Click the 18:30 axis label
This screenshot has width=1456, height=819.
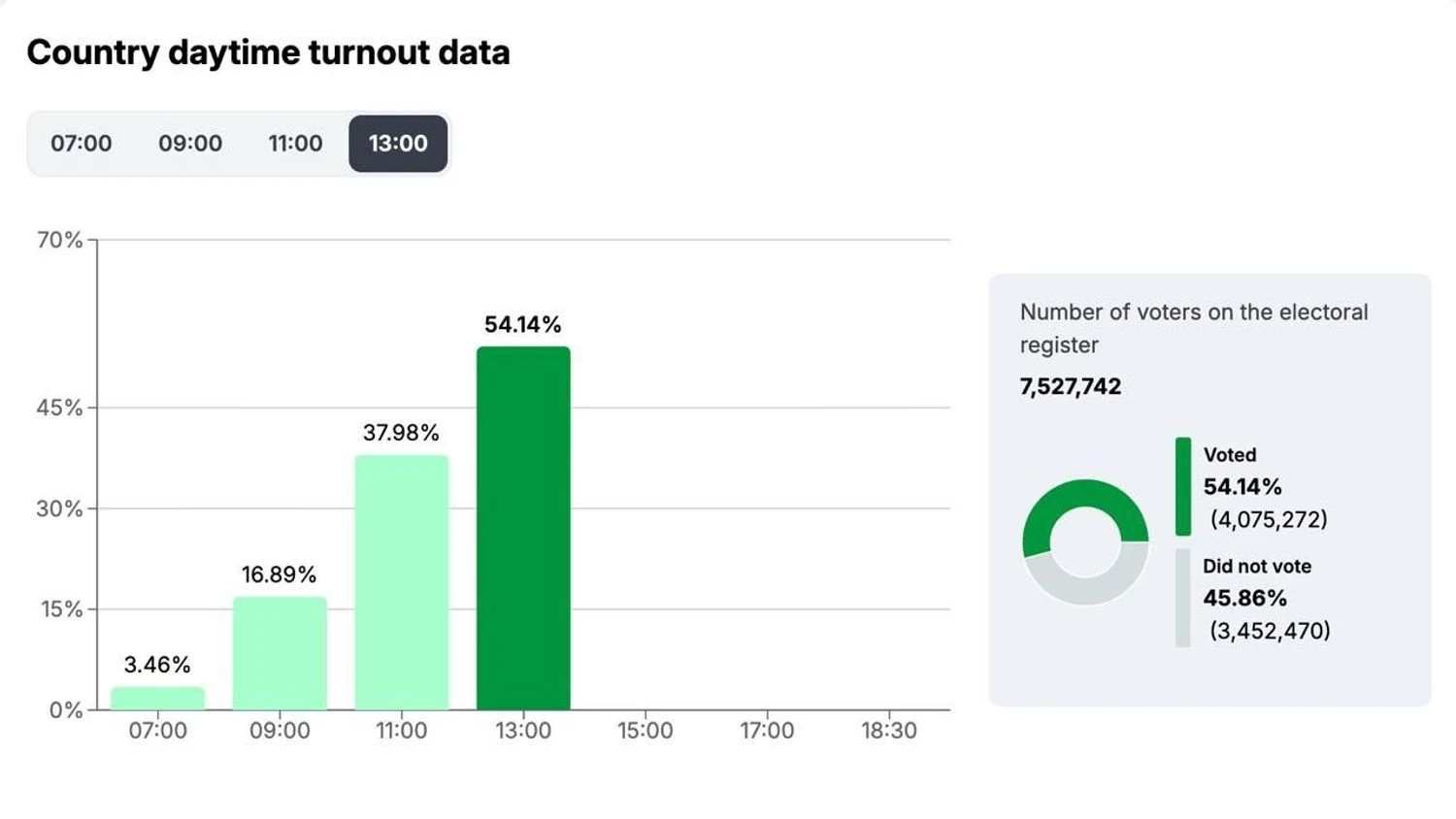[x=888, y=731]
